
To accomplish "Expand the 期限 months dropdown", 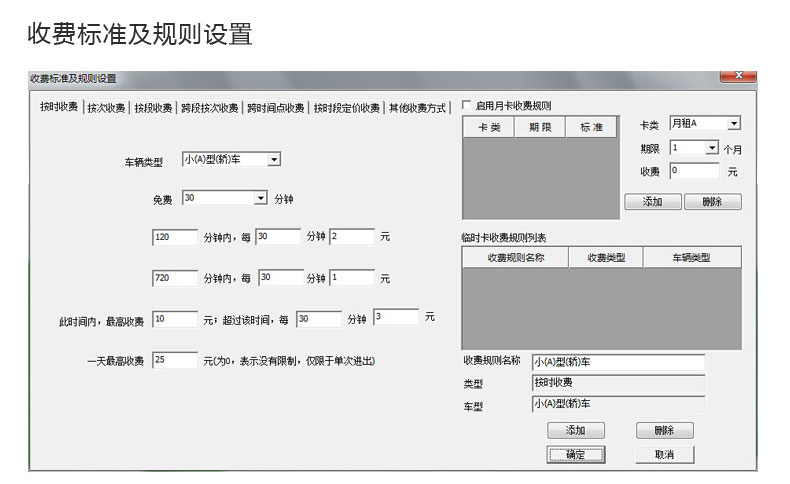I will coord(711,147).
